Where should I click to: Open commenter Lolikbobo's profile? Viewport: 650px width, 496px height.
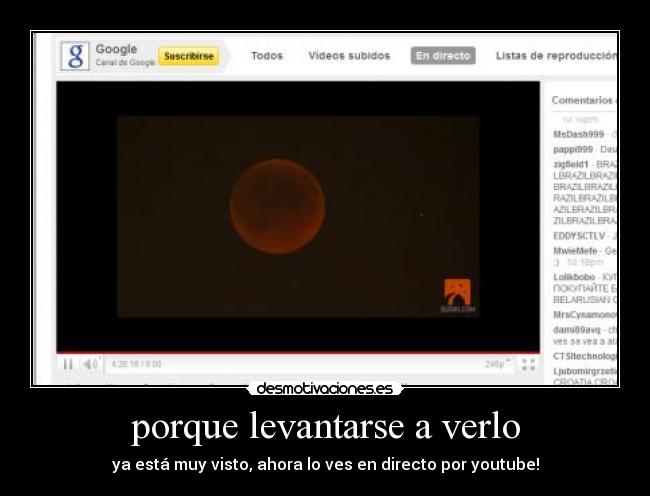pos(574,277)
